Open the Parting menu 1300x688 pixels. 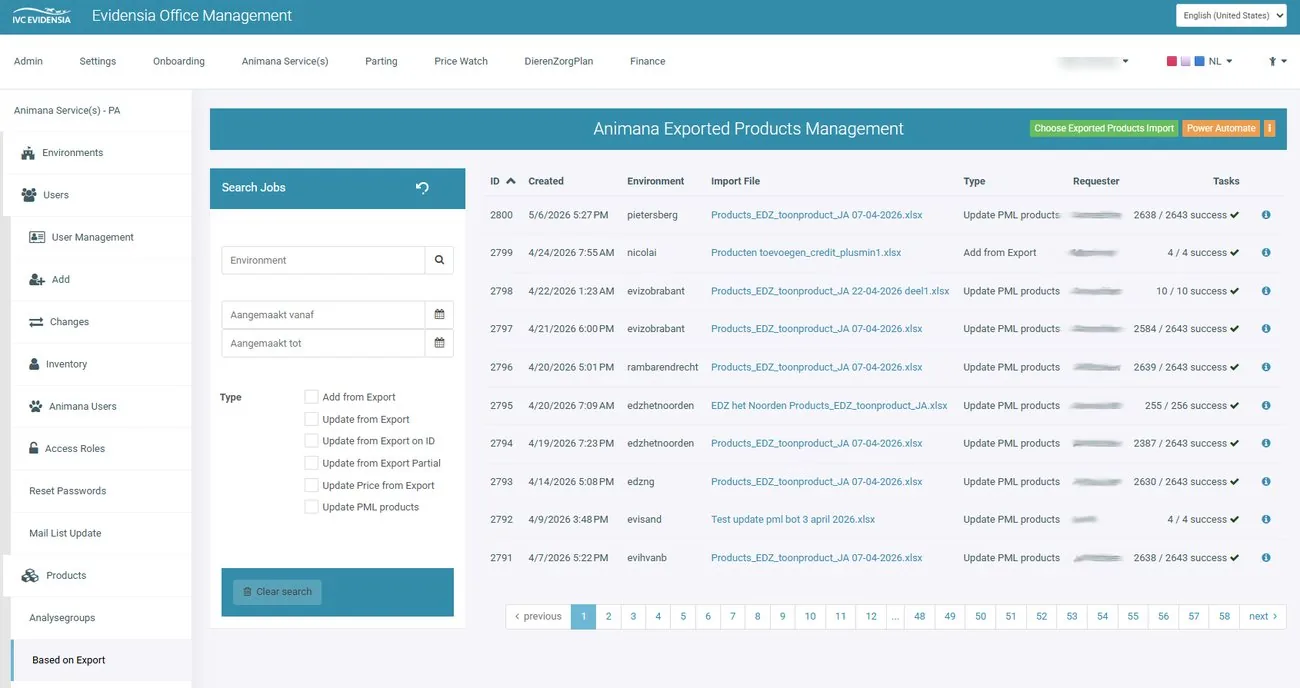[x=381, y=61]
